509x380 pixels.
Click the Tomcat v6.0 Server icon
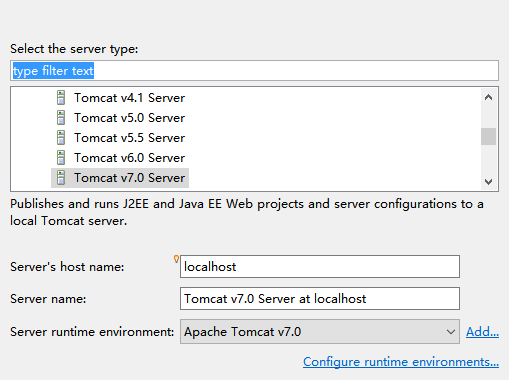pyautogui.click(x=61, y=158)
